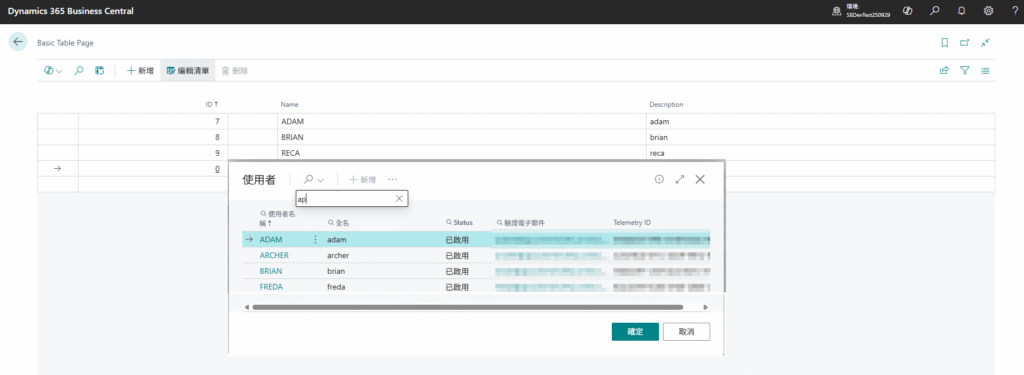Clear the dialog search box

(x=399, y=199)
